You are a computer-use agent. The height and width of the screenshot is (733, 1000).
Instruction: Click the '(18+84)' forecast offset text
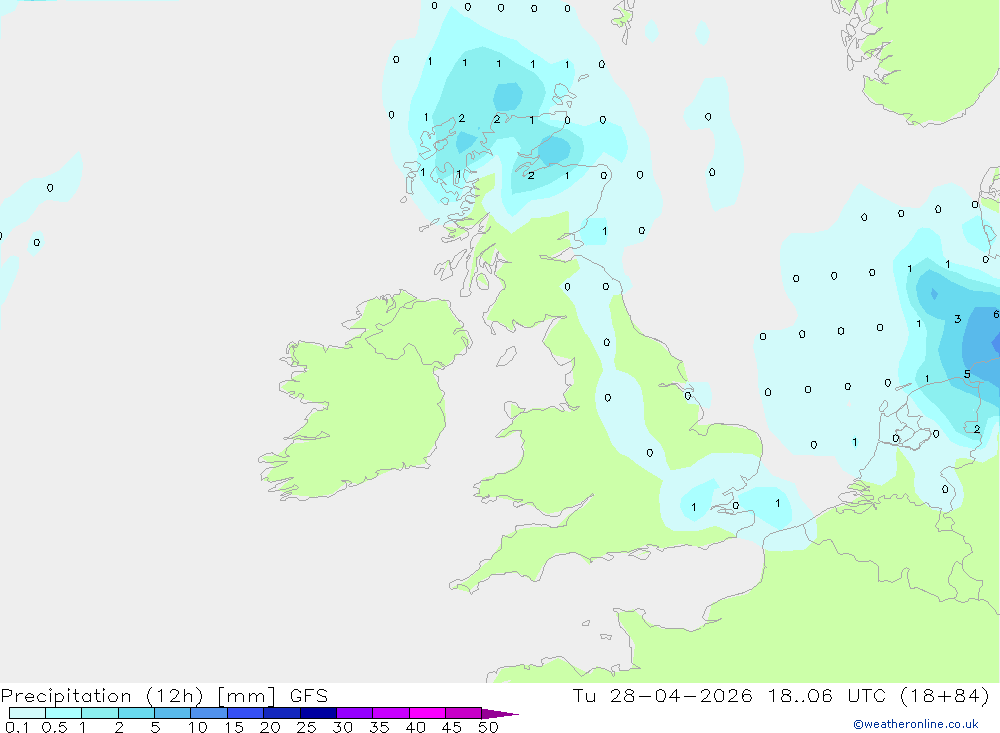pos(945,695)
